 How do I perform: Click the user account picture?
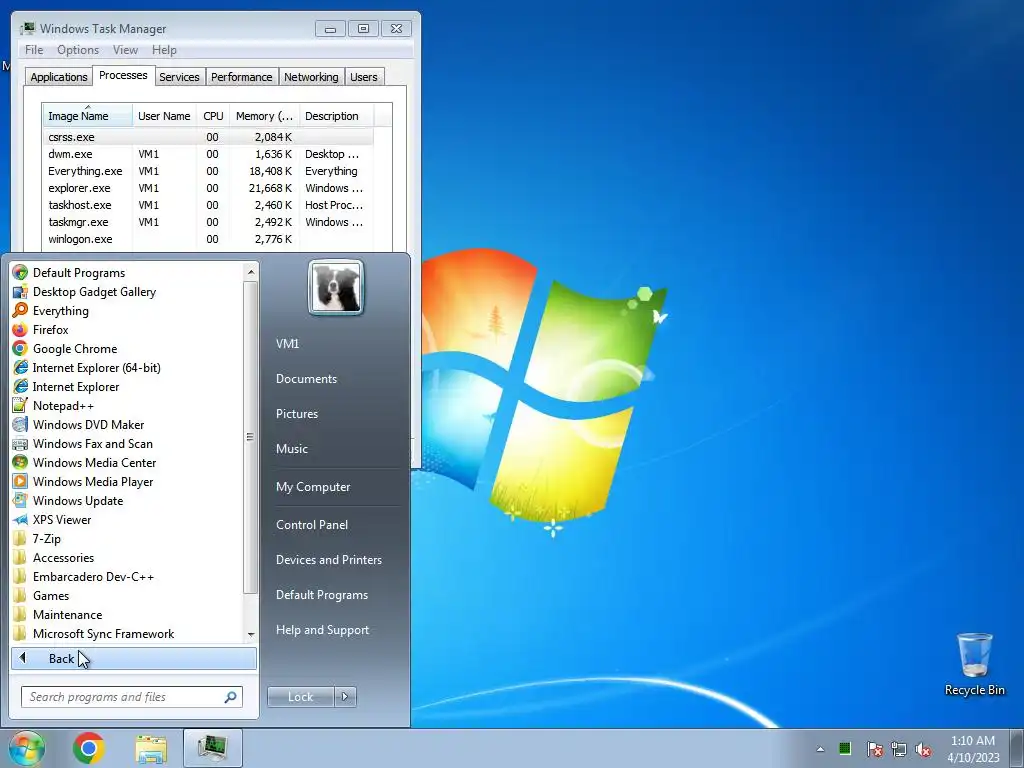[x=336, y=287]
